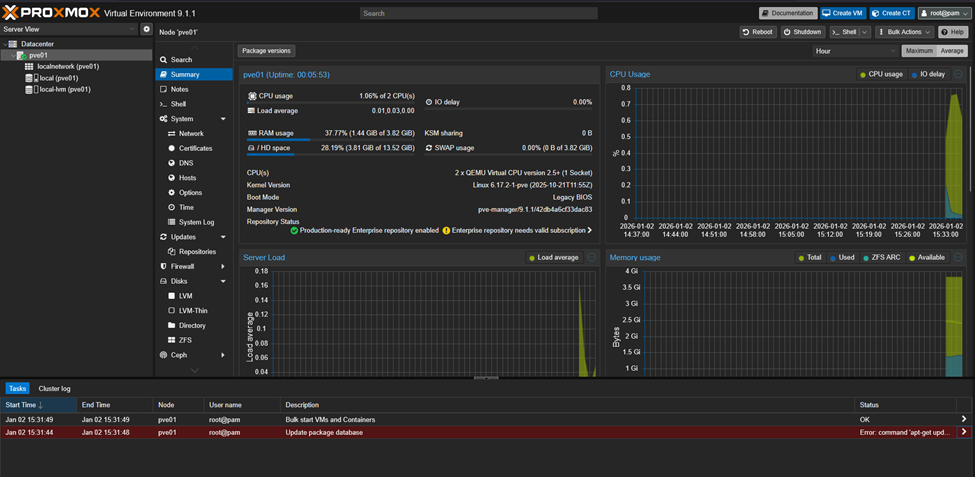The width and height of the screenshot is (975, 477).
Task: Open Repositories page
Action: coord(194,252)
